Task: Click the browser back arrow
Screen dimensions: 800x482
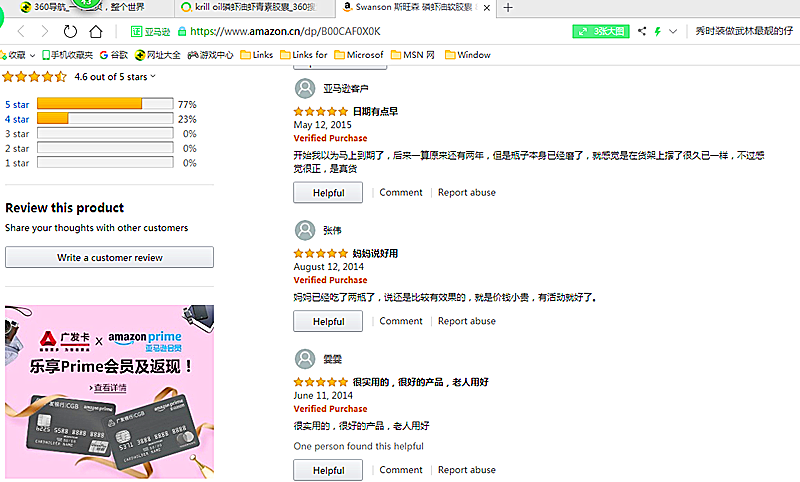Action: (19, 31)
